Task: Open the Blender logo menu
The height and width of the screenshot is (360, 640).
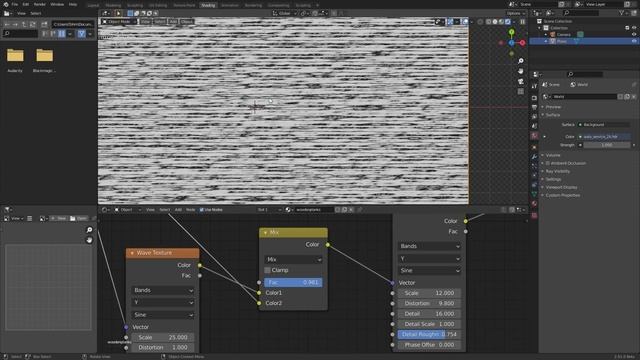Action: (x=6, y=4)
